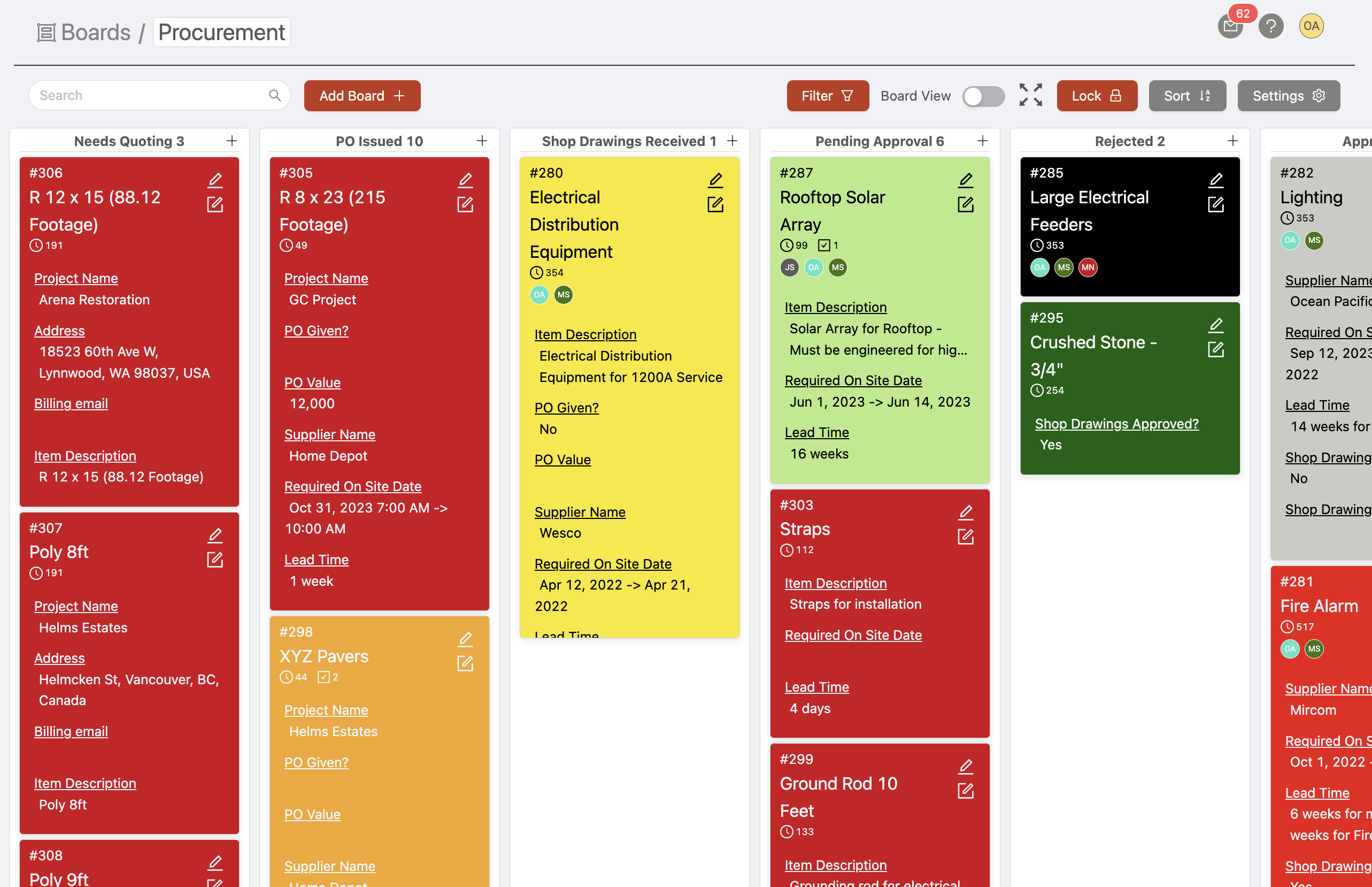Click pencil icon on Straps card
1372x887 pixels.
[966, 512]
